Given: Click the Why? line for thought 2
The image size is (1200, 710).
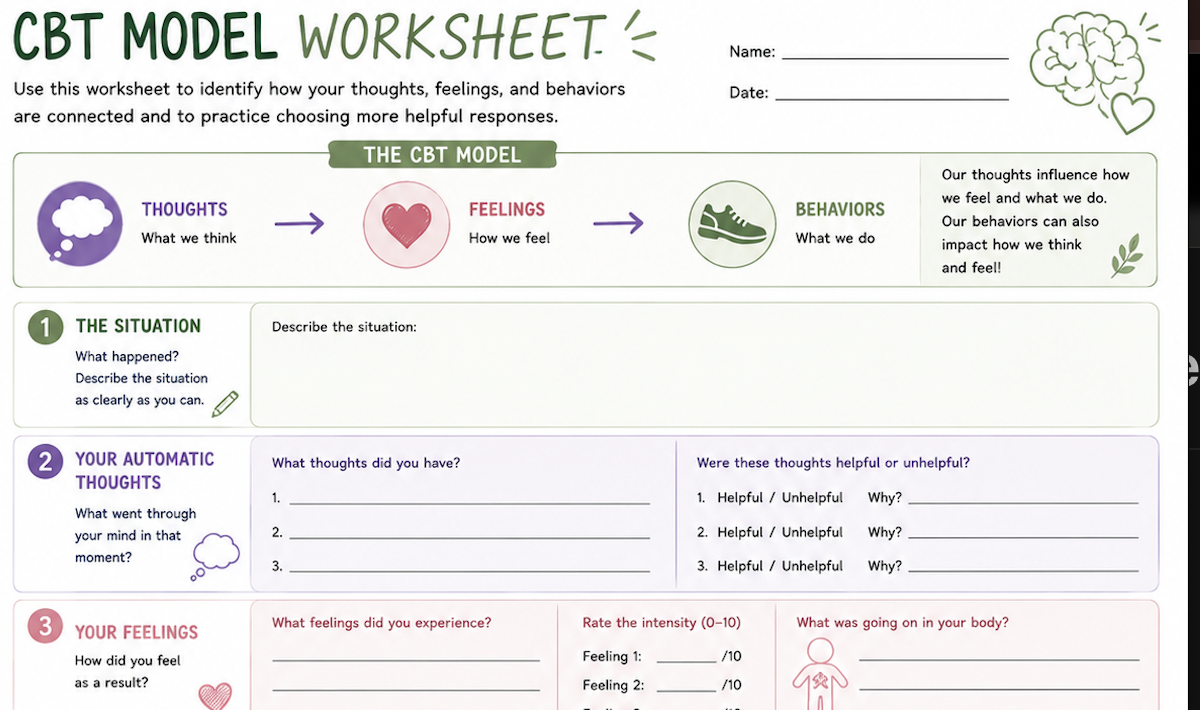Looking at the screenshot, I should (1023, 538).
